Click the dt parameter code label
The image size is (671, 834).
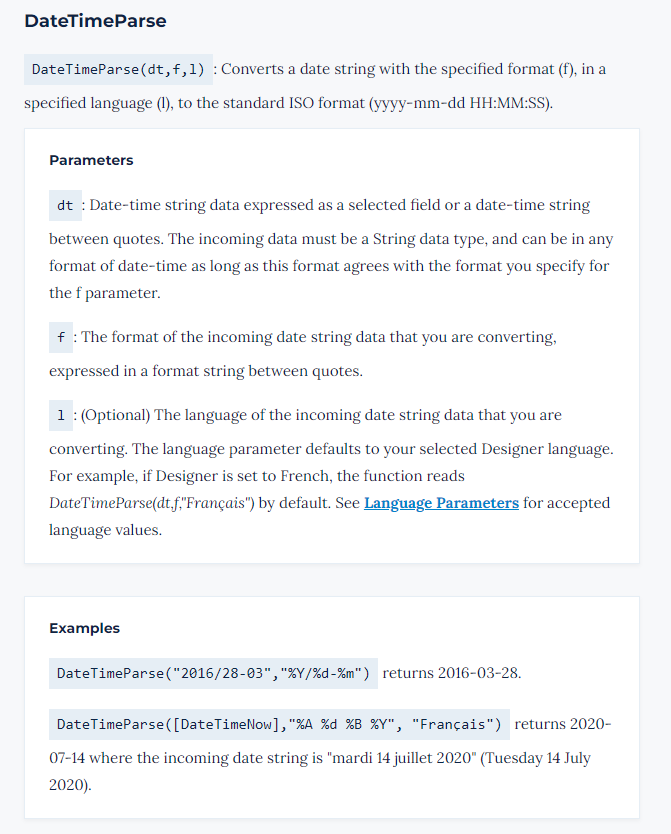65,206
